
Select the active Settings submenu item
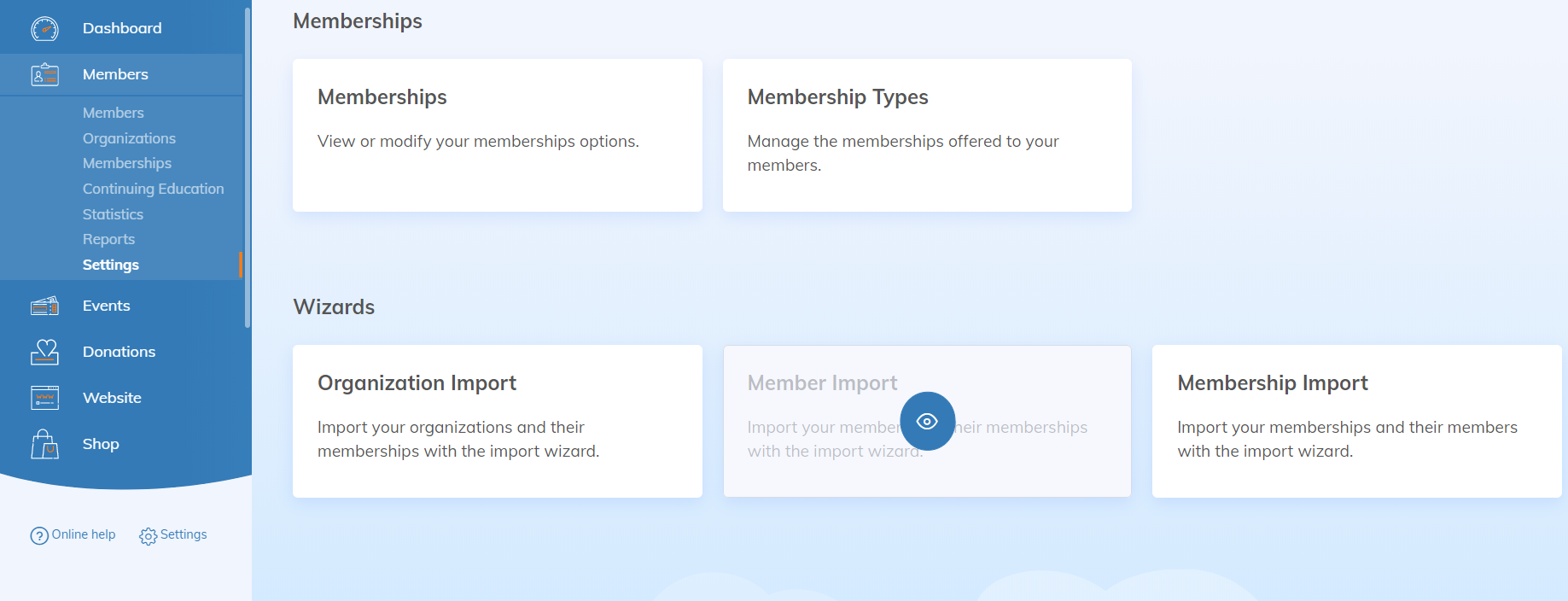110,265
